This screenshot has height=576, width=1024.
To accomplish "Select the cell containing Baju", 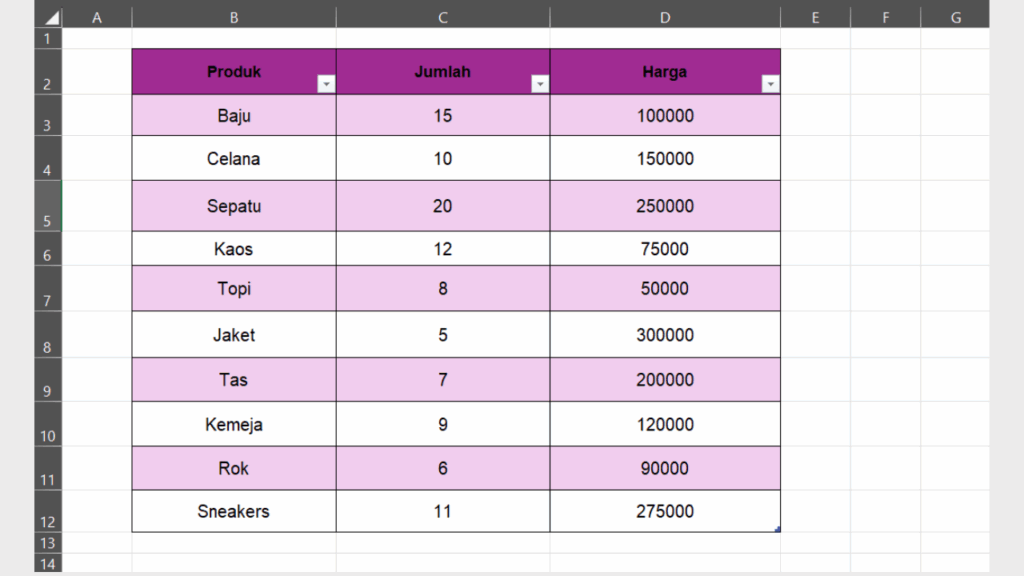I will 233,115.
